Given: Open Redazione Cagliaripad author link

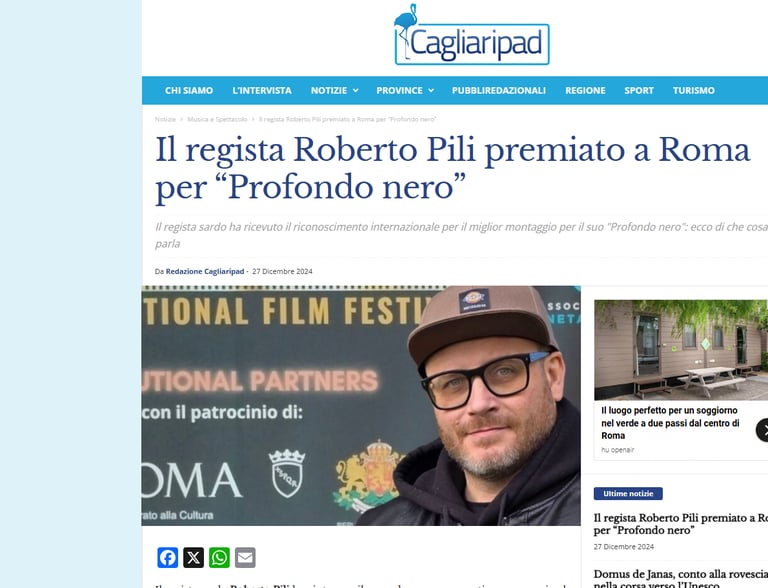Looking at the screenshot, I should click(205, 271).
